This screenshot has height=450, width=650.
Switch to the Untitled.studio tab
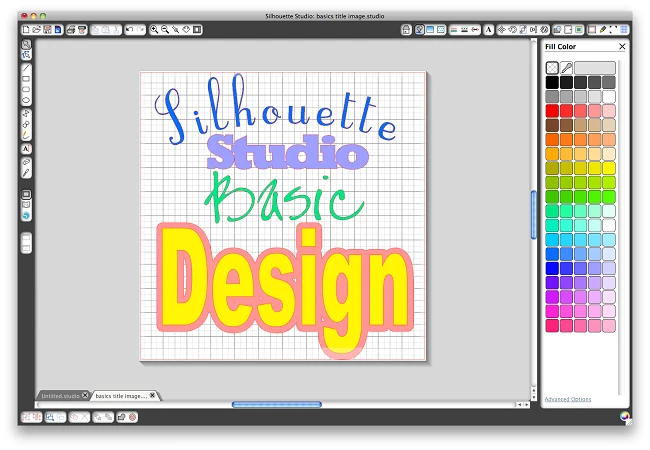coord(61,396)
